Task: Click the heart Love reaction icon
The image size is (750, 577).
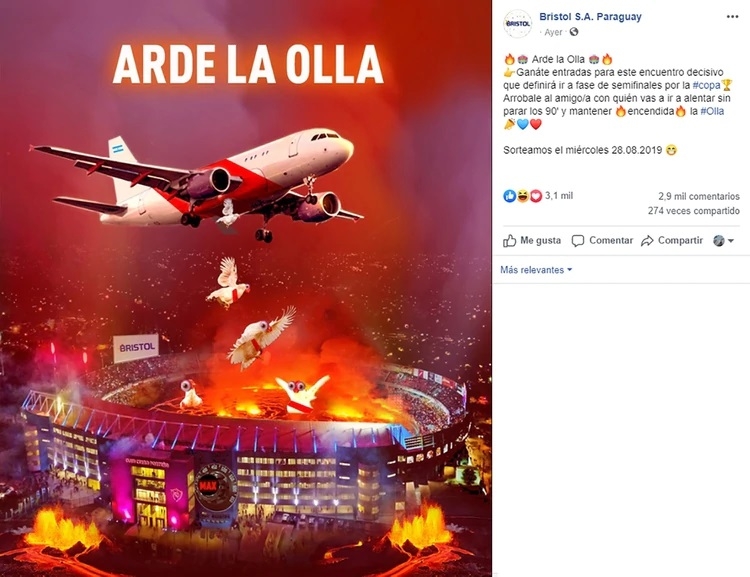Action: [535, 196]
